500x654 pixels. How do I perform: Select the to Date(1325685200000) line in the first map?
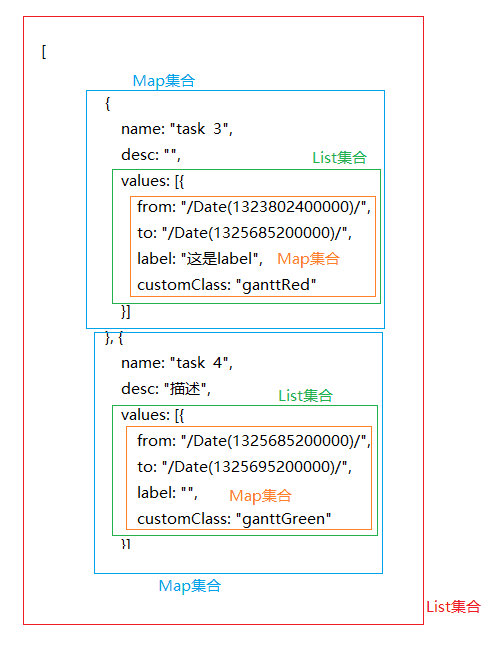pyautogui.click(x=244, y=233)
